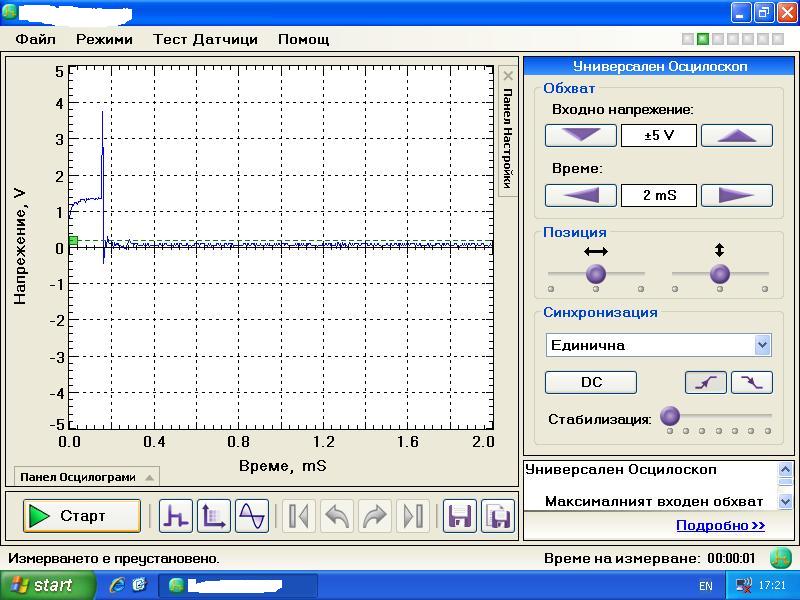
Task: Toggle DC coupling button
Action: coord(591,382)
